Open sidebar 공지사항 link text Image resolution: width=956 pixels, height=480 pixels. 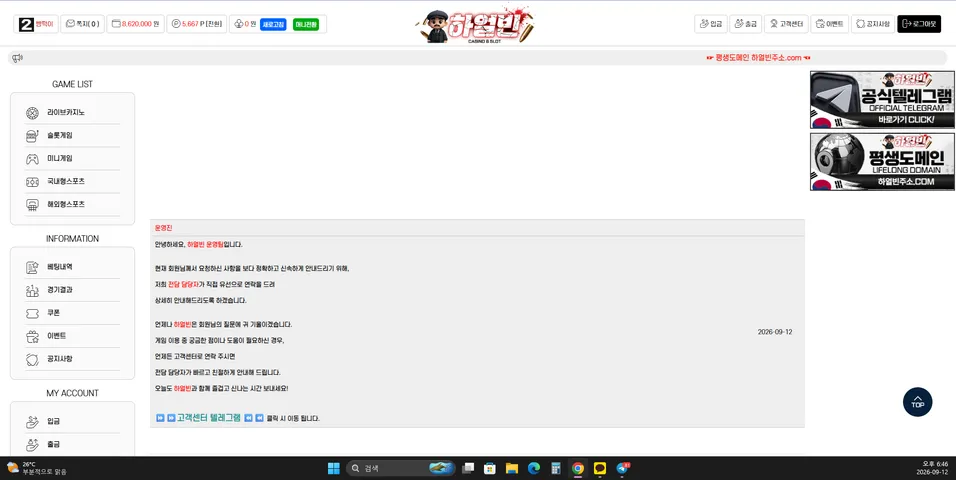pos(60,359)
